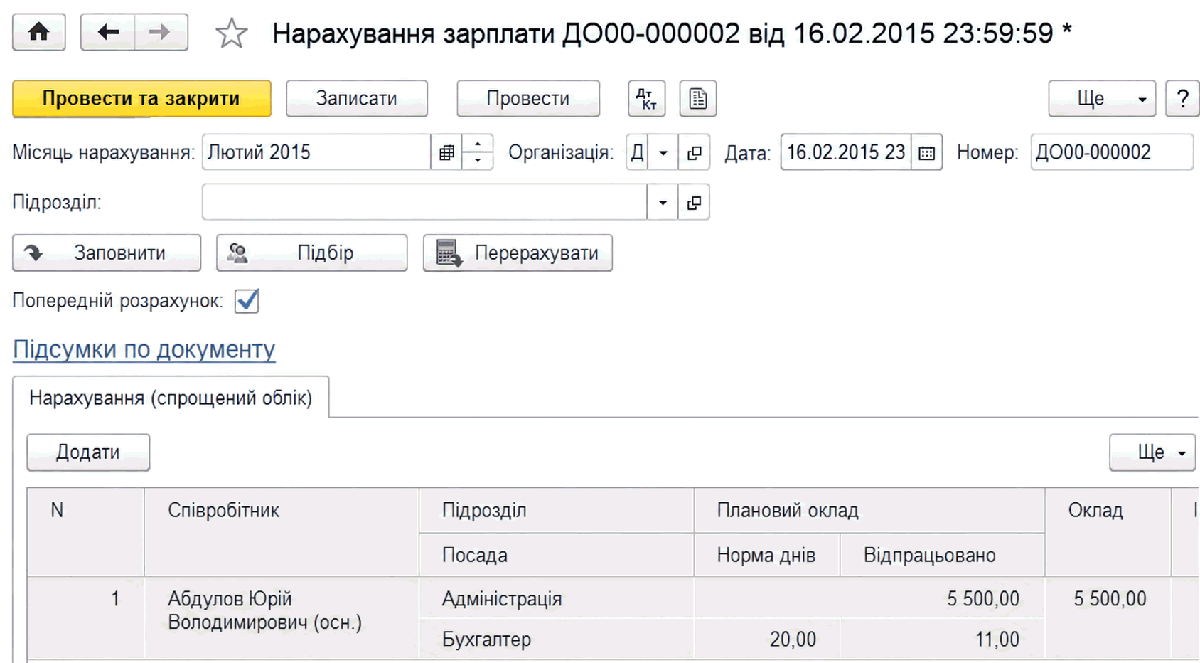The image size is (1200, 663).
Task: Click the Провести button
Action: [528, 99]
